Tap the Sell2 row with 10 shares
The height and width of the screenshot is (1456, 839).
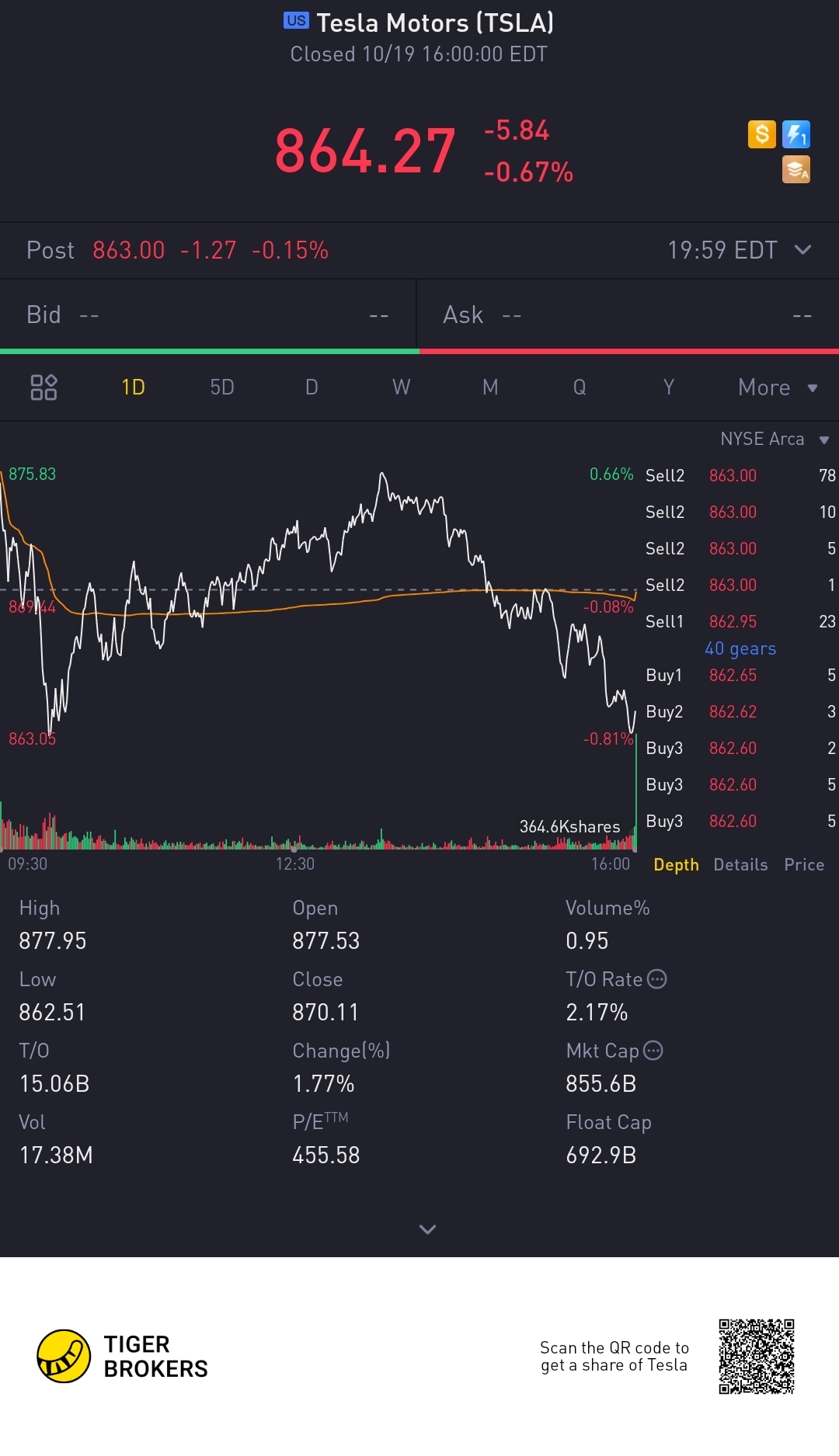(740, 512)
